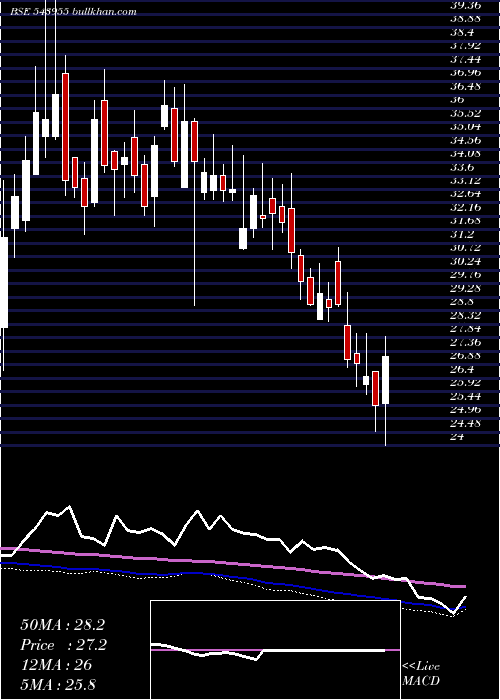Click the 33.6 price axis label
Screen dimensions: 500x700
coord(462,167)
